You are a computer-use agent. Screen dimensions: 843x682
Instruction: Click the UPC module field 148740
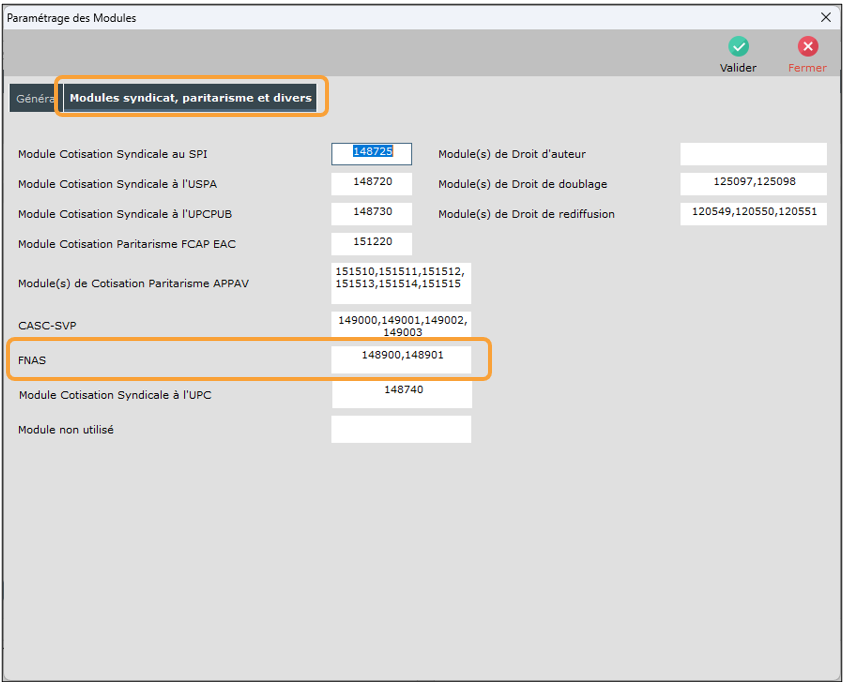click(x=402, y=394)
